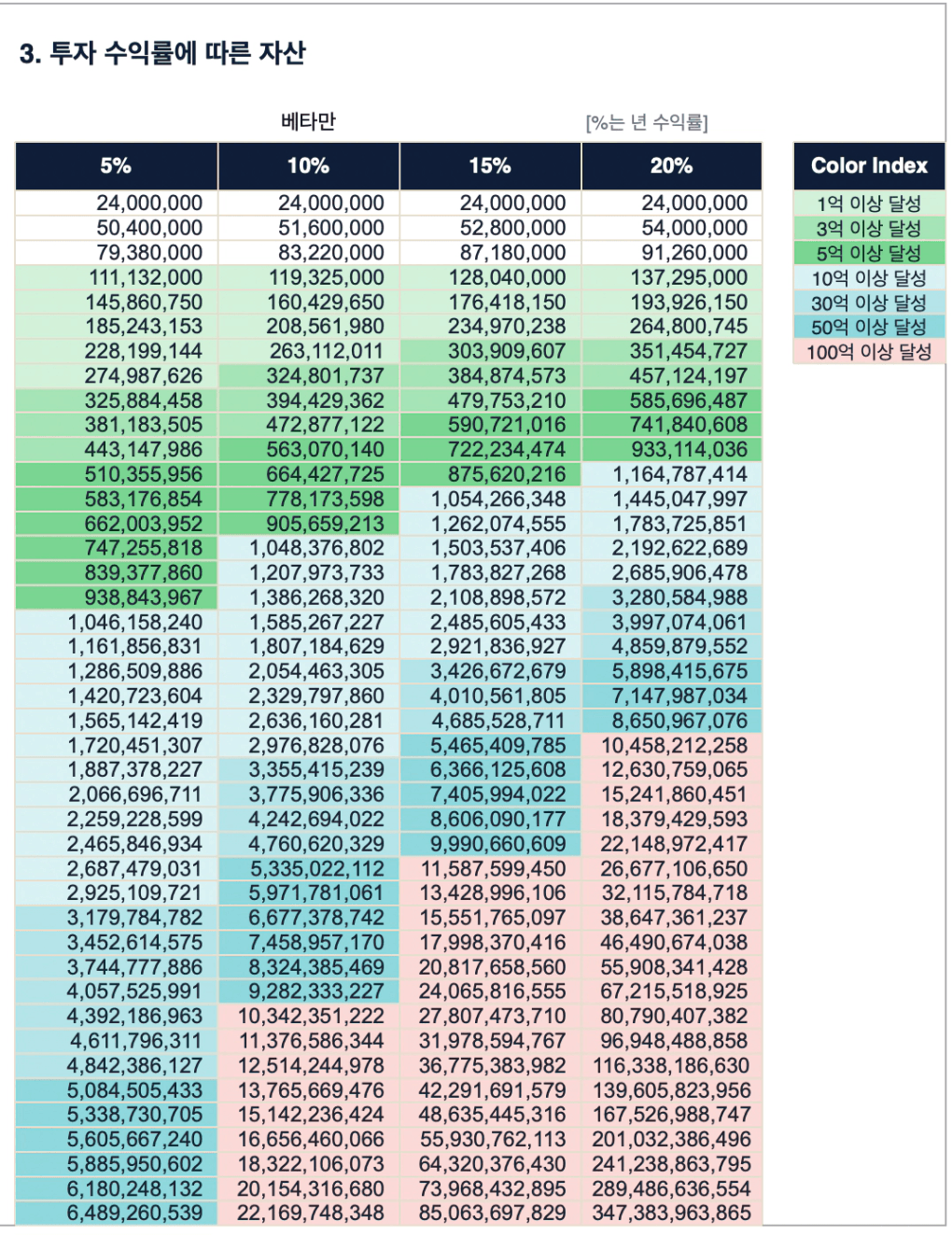Image resolution: width=952 pixels, height=1236 pixels.
Task: Select cell 1,048,376,802 in 10% column
Action: 309,548
